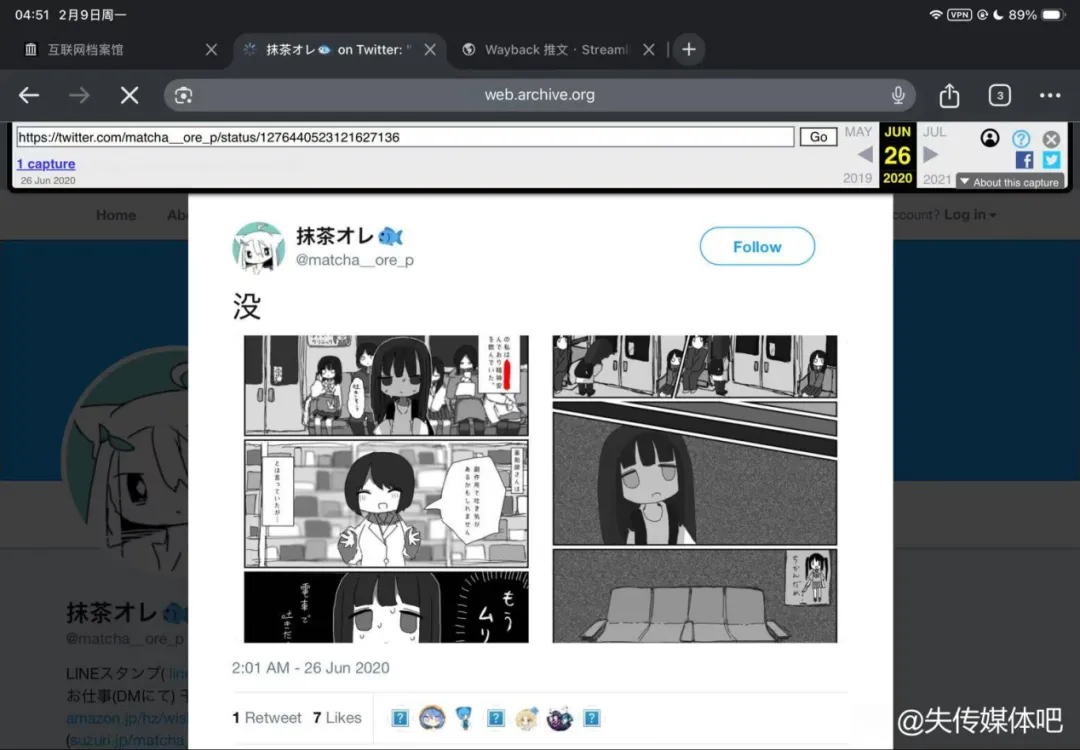
Task: Open the Wayback help question icon
Action: click(1021, 139)
